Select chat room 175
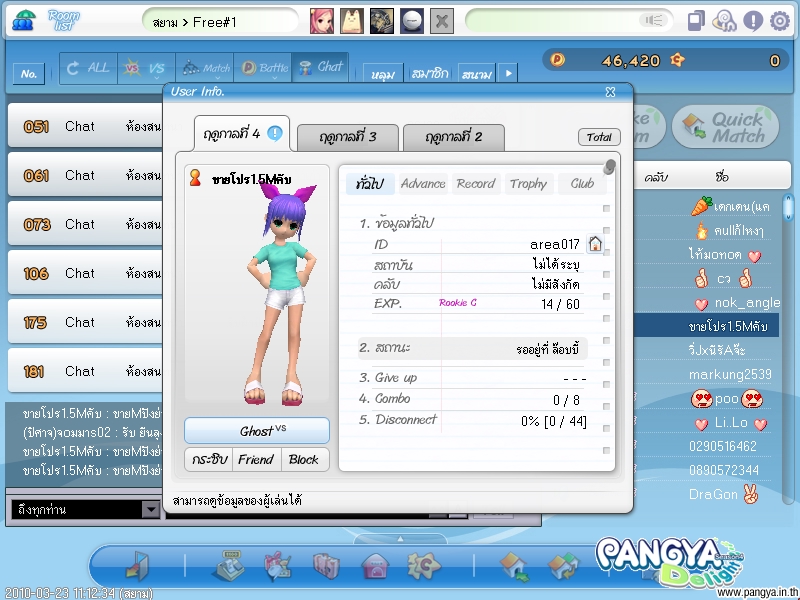Image resolution: width=800 pixels, height=600 pixels. click(86, 322)
